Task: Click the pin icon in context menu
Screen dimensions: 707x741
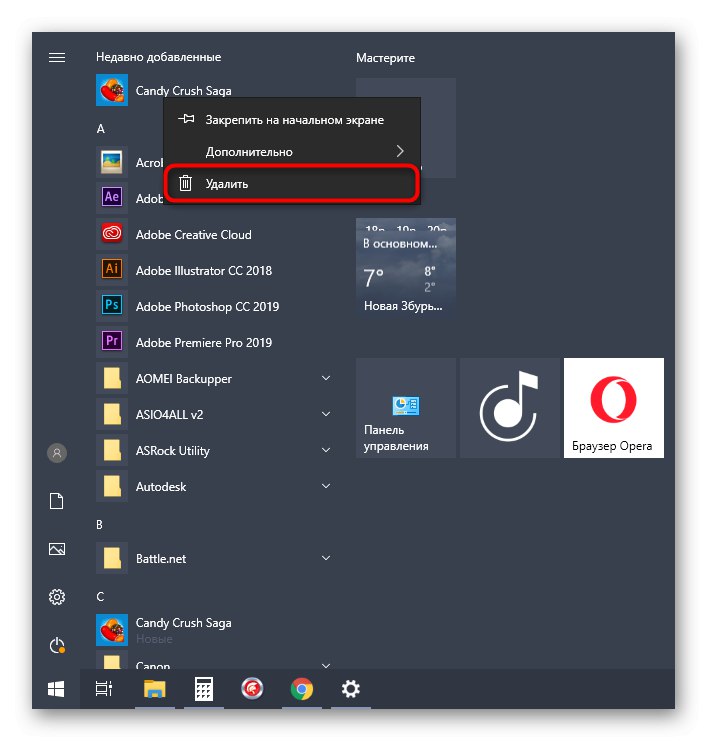Action: click(186, 119)
